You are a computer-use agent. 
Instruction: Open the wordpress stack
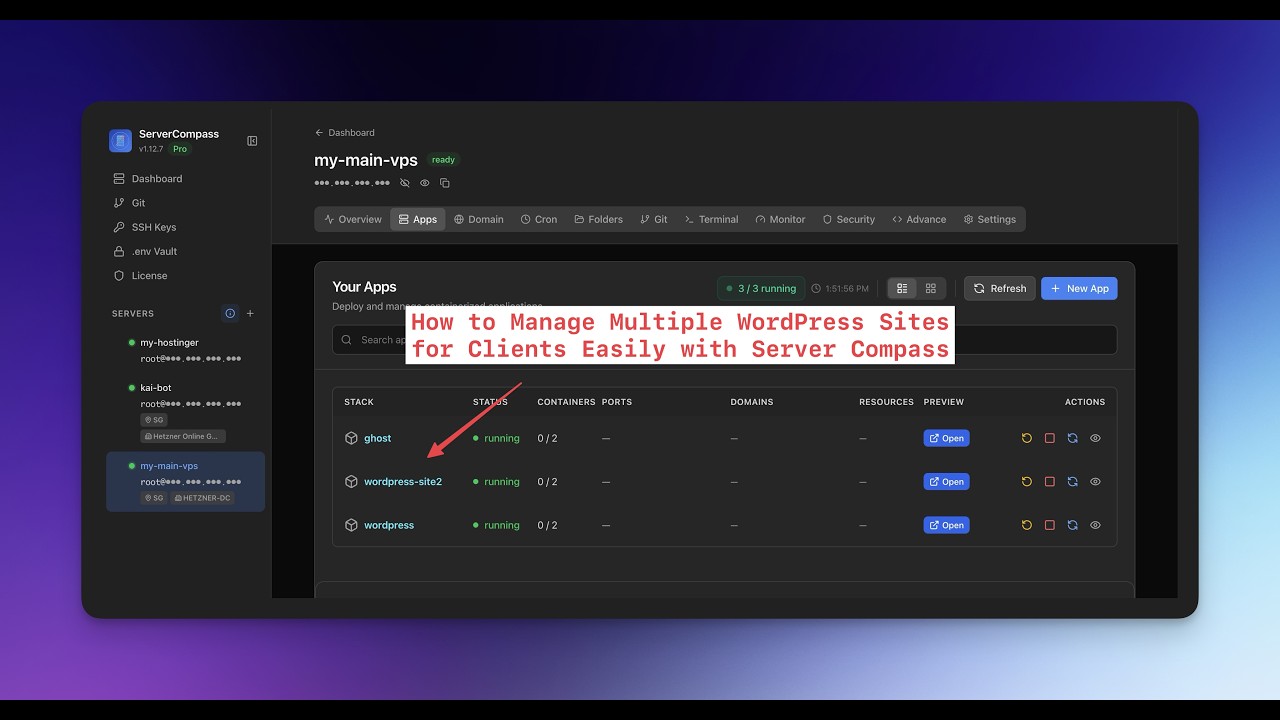(x=389, y=525)
